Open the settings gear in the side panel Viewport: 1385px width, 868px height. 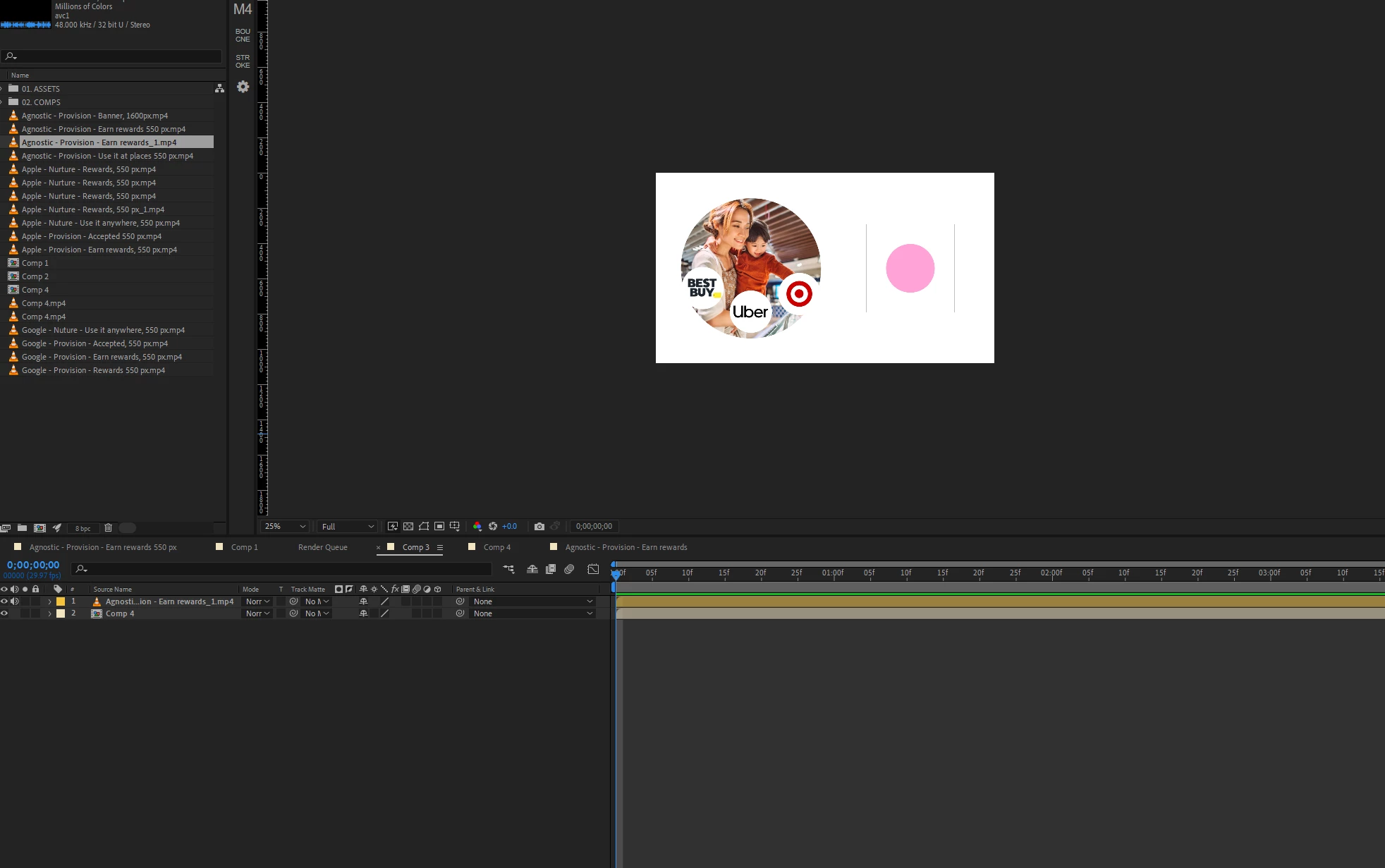pos(243,87)
